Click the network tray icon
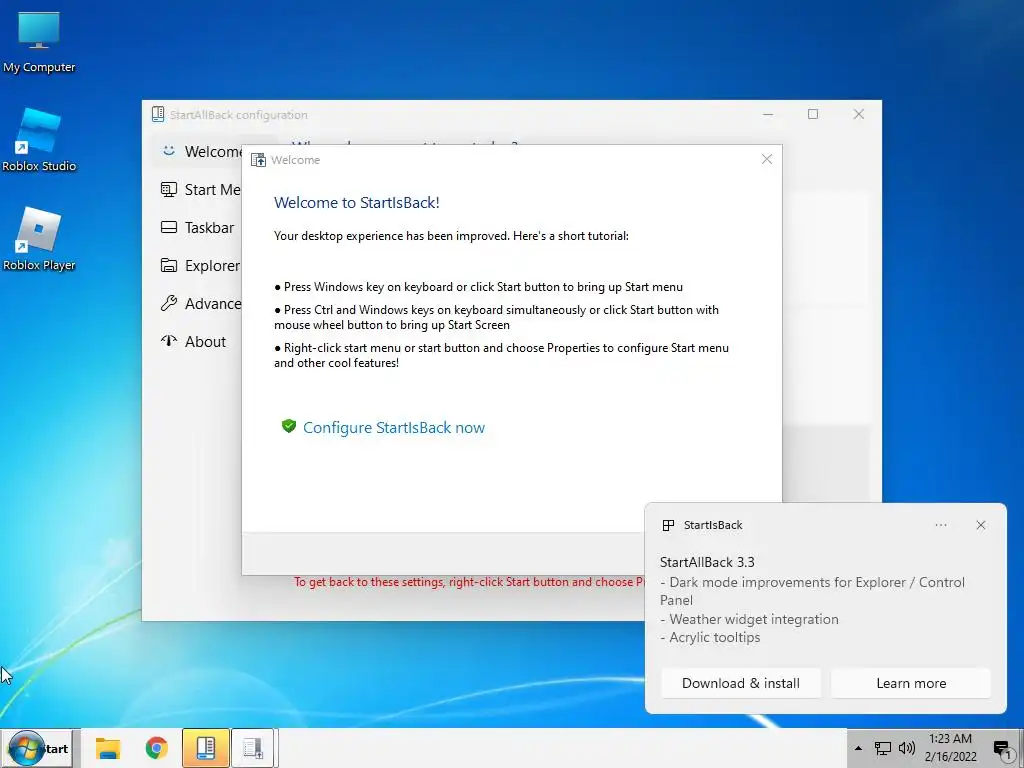Image resolution: width=1024 pixels, height=768 pixels. [x=882, y=748]
